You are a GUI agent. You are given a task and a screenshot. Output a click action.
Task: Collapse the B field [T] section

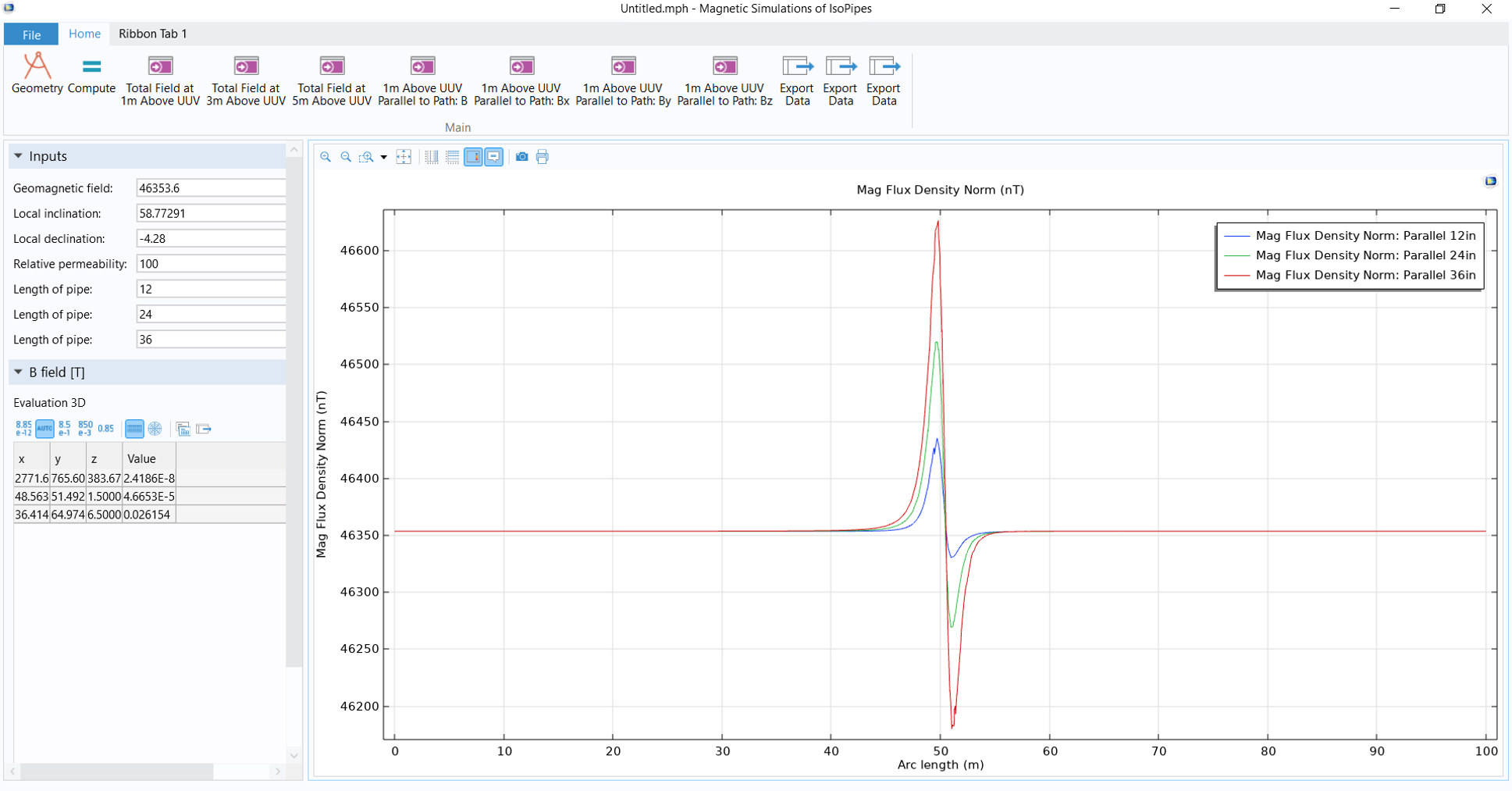[x=19, y=372]
